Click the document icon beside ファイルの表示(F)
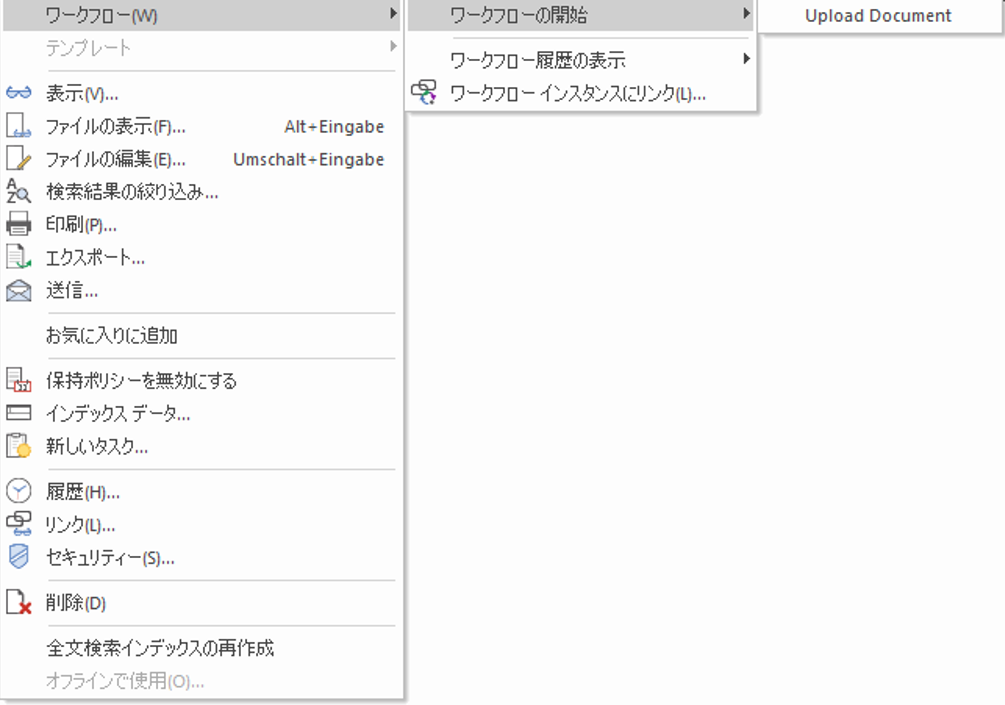This screenshot has width=1005, height=705. coord(18,126)
